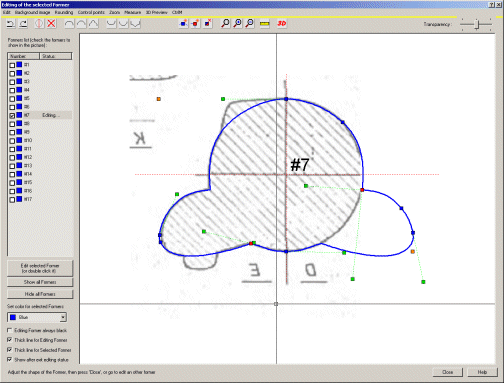The image size is (504, 383).
Task: Select the first lower rounding shape icon
Action: pyautogui.click(x=111, y=23)
